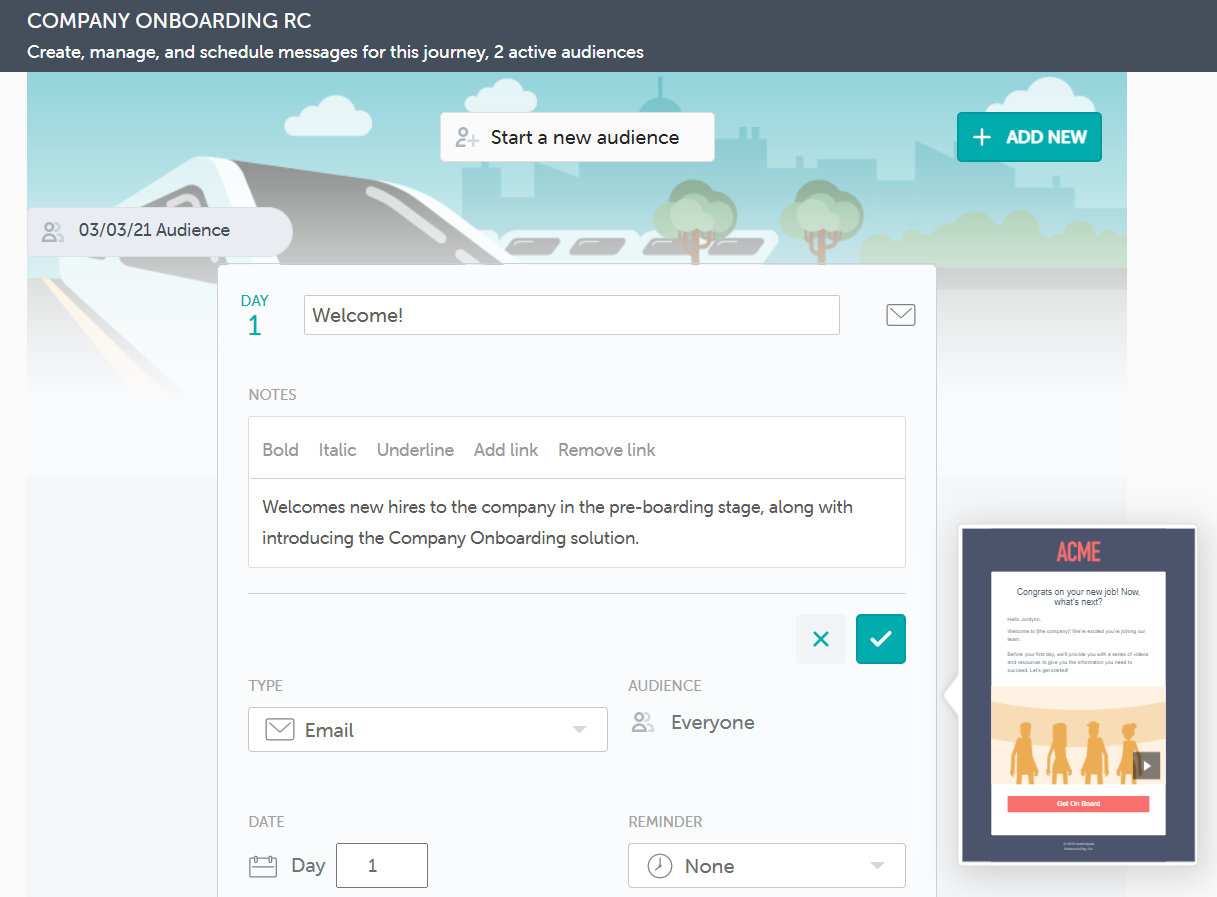Click the calendar icon next to Day
The image size is (1217, 897).
tap(263, 866)
